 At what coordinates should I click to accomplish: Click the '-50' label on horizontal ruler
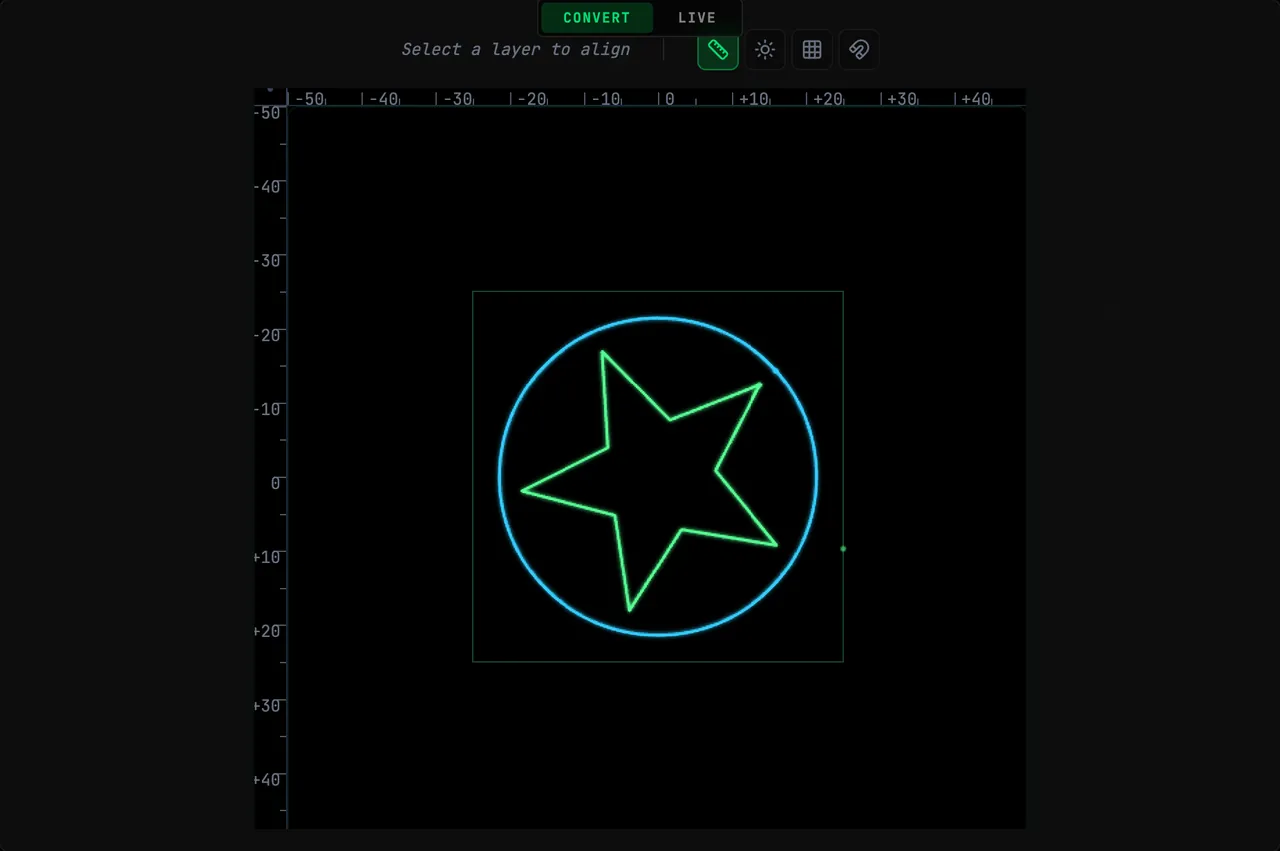click(x=310, y=99)
